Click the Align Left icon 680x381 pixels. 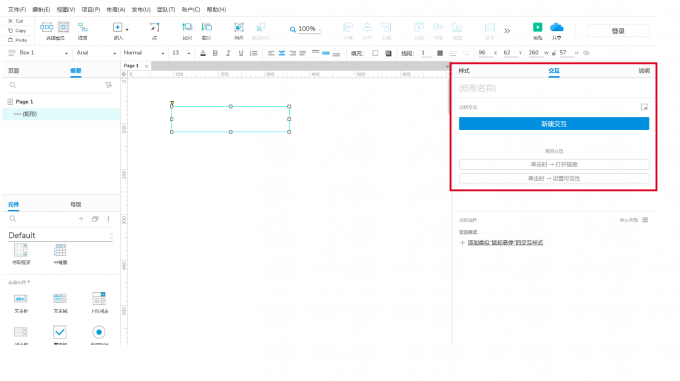click(348, 27)
